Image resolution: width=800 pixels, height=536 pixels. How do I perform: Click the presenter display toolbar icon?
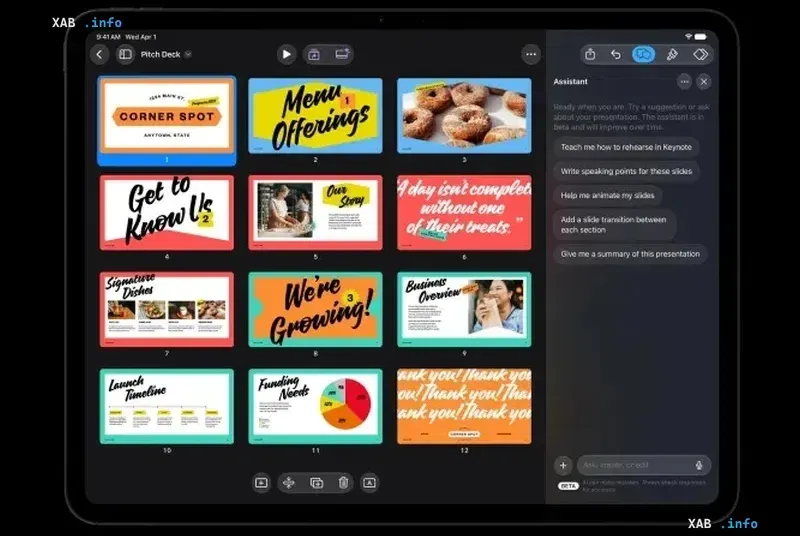tap(342, 55)
